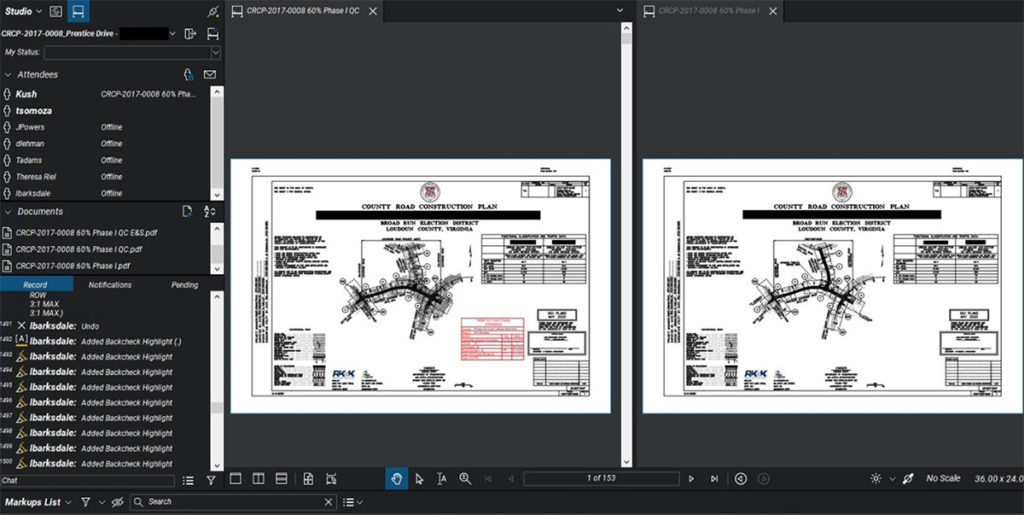Go to next page arrow
Viewport: 1024px width, 515px height.
tap(691, 478)
